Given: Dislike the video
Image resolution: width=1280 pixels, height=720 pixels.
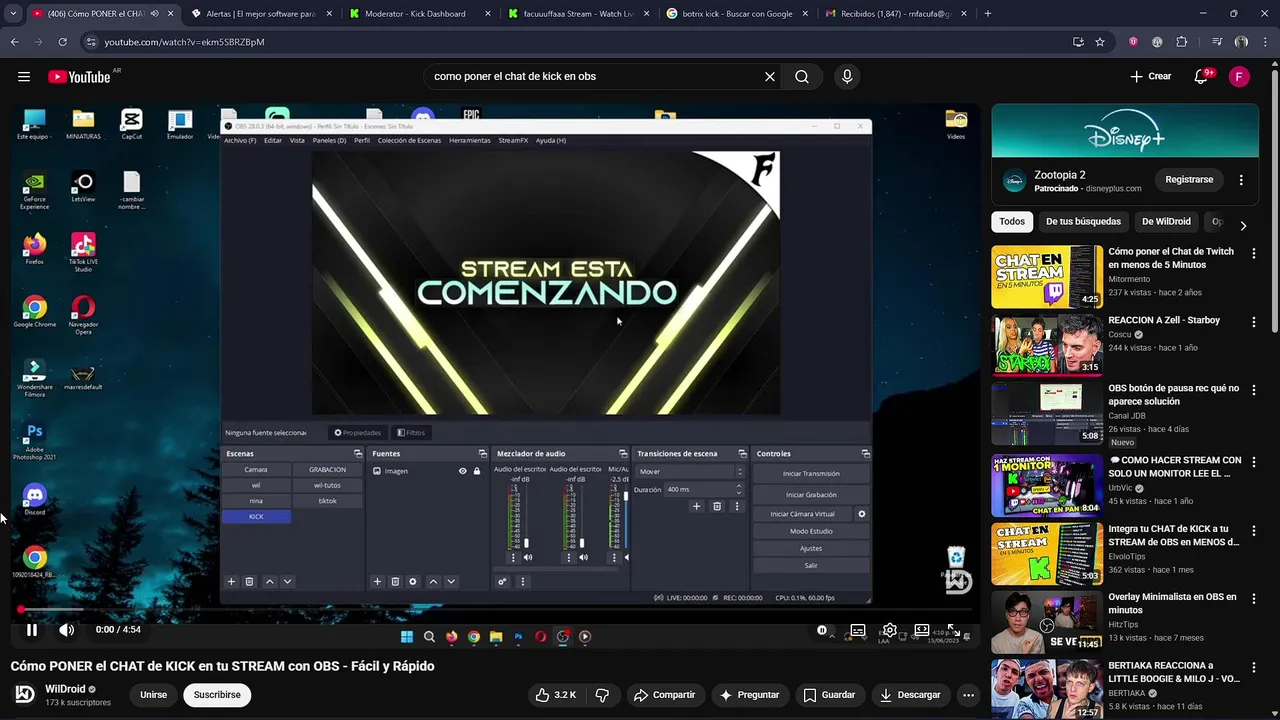Looking at the screenshot, I should pos(602,695).
